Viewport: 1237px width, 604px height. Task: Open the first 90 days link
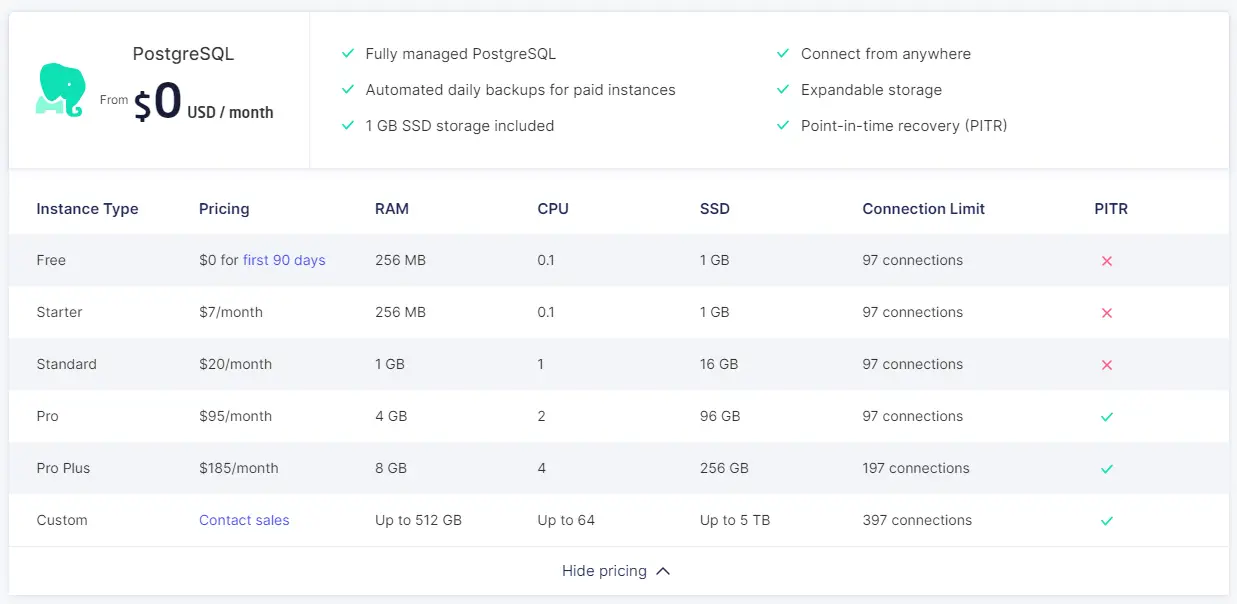click(284, 260)
